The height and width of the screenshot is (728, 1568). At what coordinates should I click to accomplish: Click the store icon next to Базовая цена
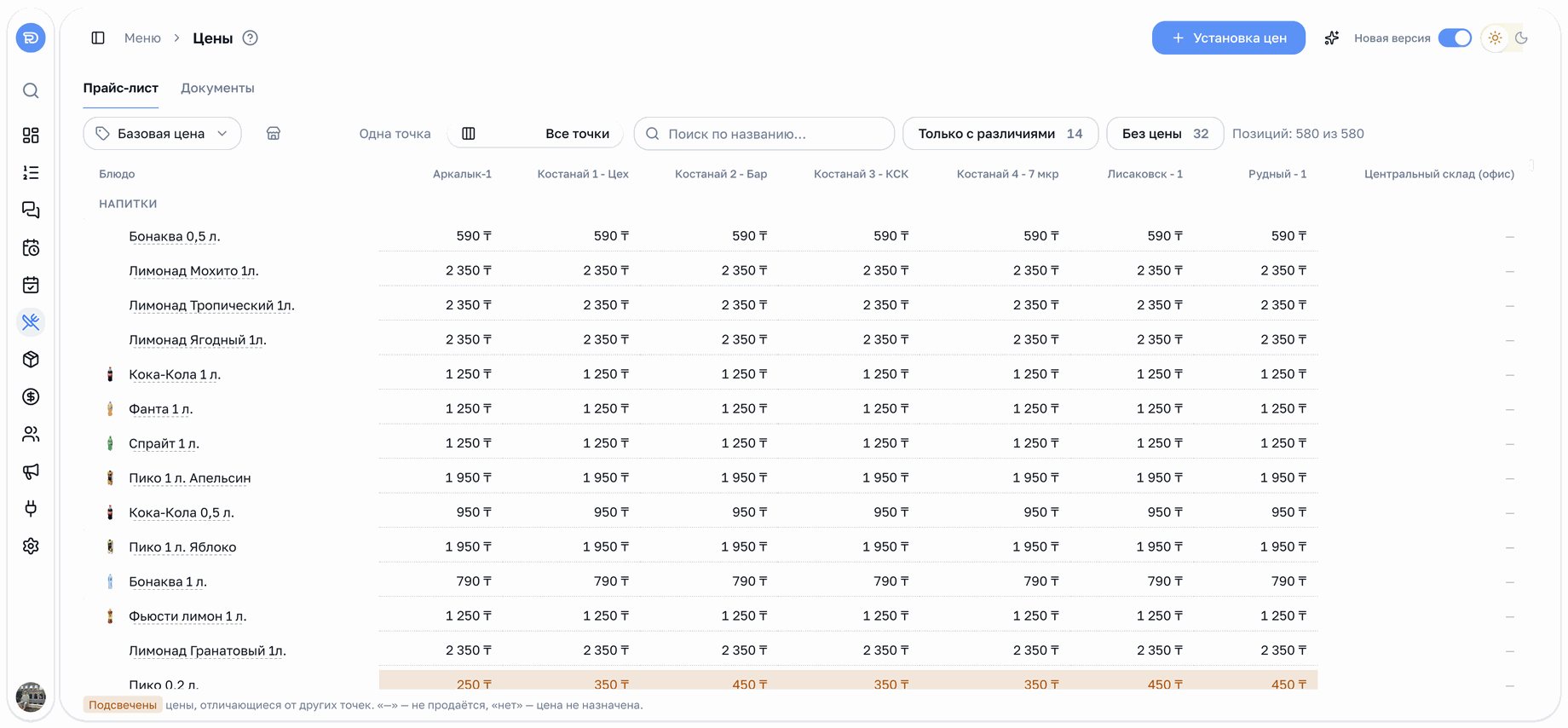[274, 134]
